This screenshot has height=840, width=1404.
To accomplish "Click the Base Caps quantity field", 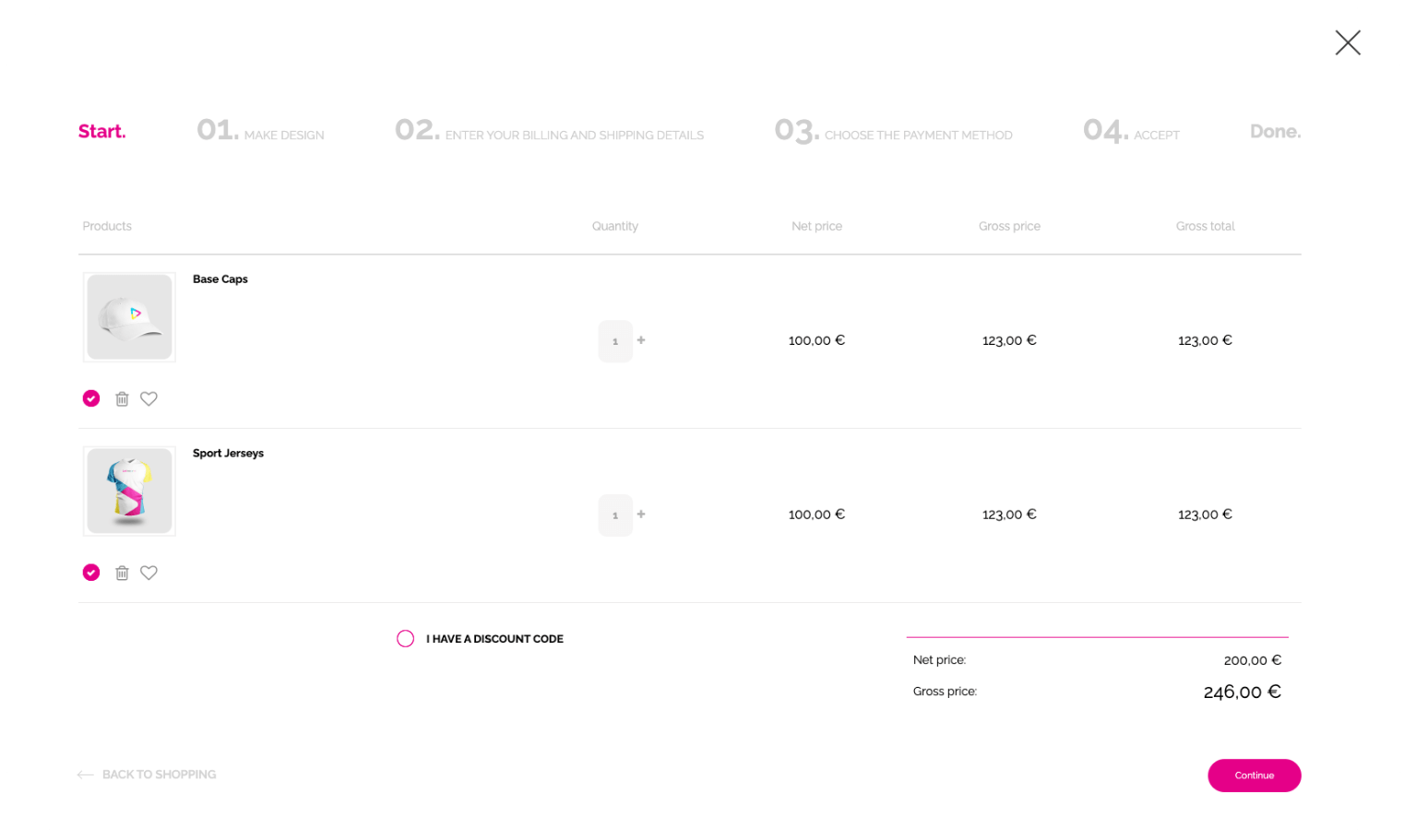I will pos(615,341).
